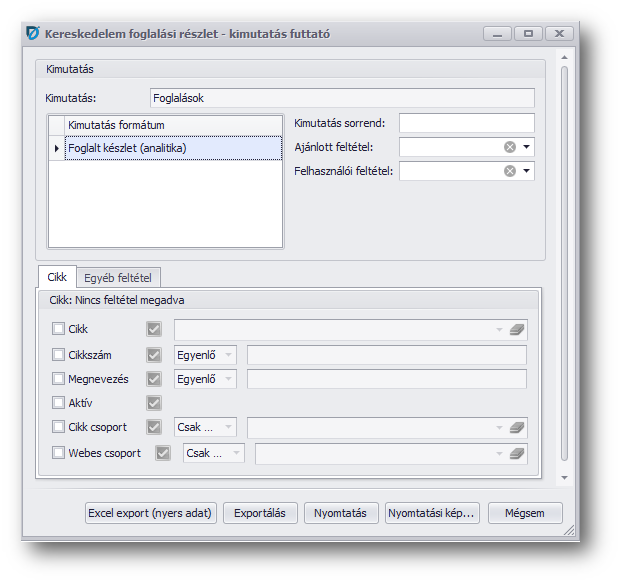The width and height of the screenshot is (622, 584).
Task: Open Cikk csoport Csak operator dropdown
Action: pos(228,428)
